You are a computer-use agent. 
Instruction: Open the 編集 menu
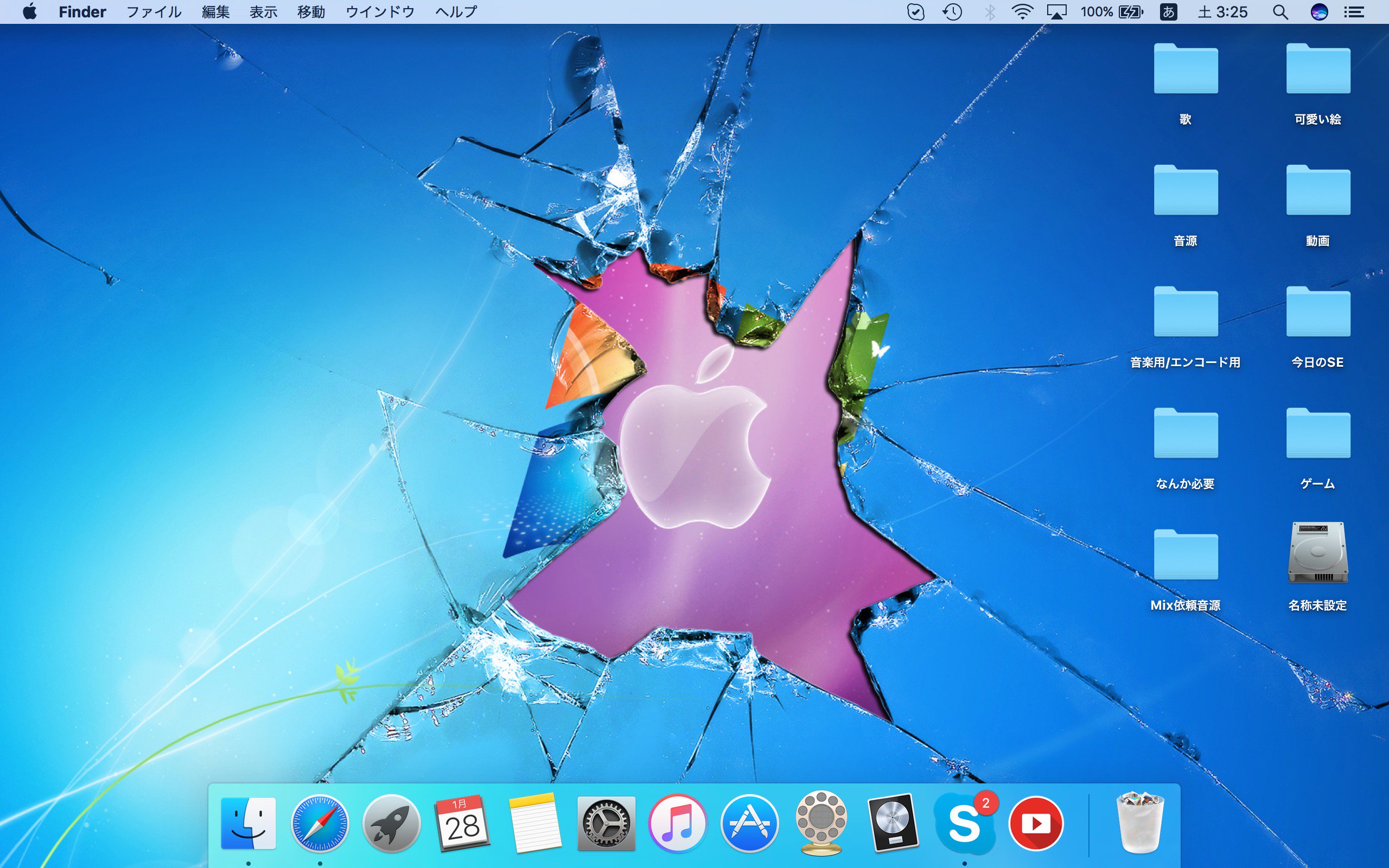click(x=216, y=11)
